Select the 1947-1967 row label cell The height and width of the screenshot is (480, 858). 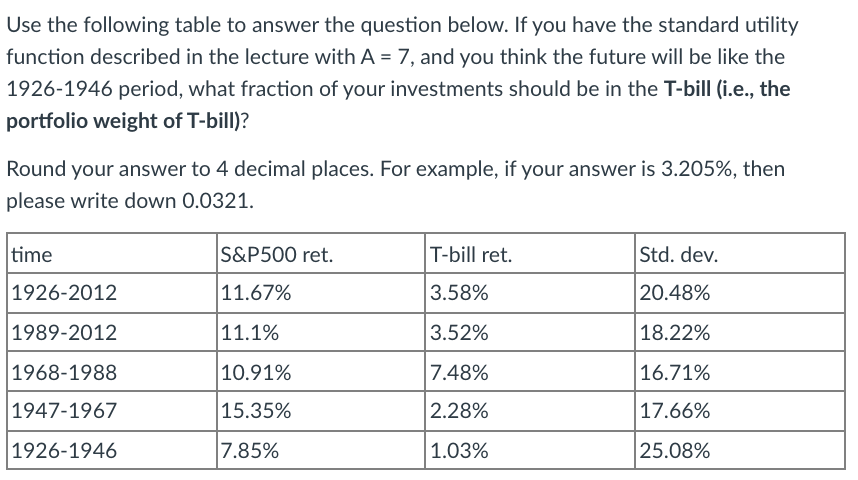click(64, 412)
